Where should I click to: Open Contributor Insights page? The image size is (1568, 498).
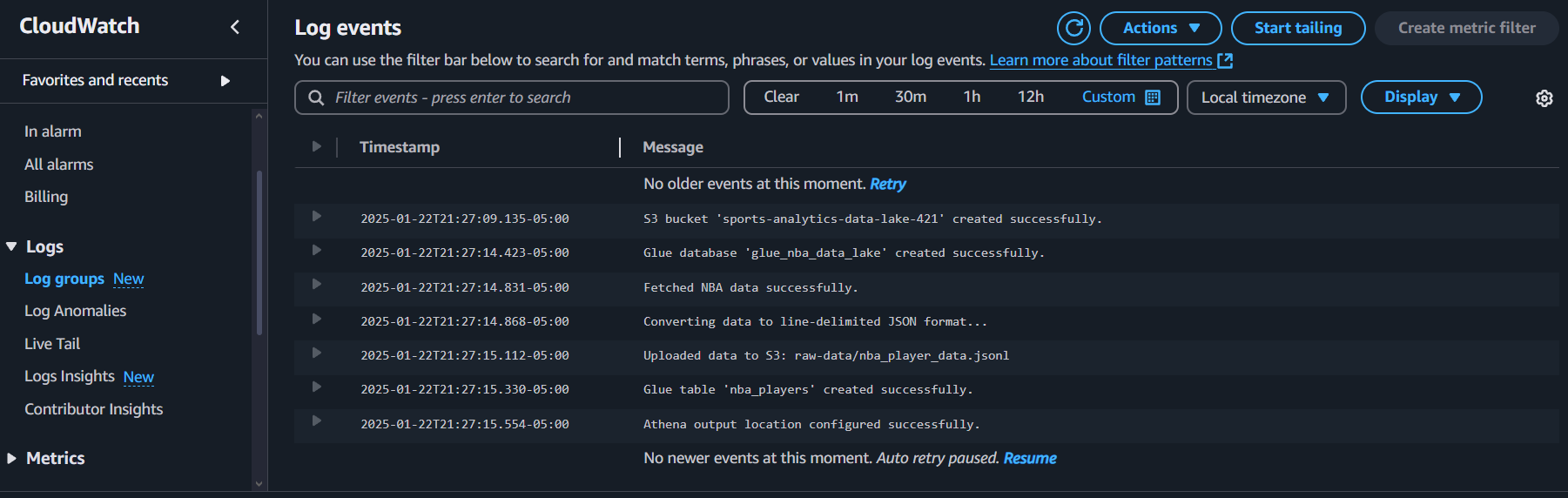[94, 409]
